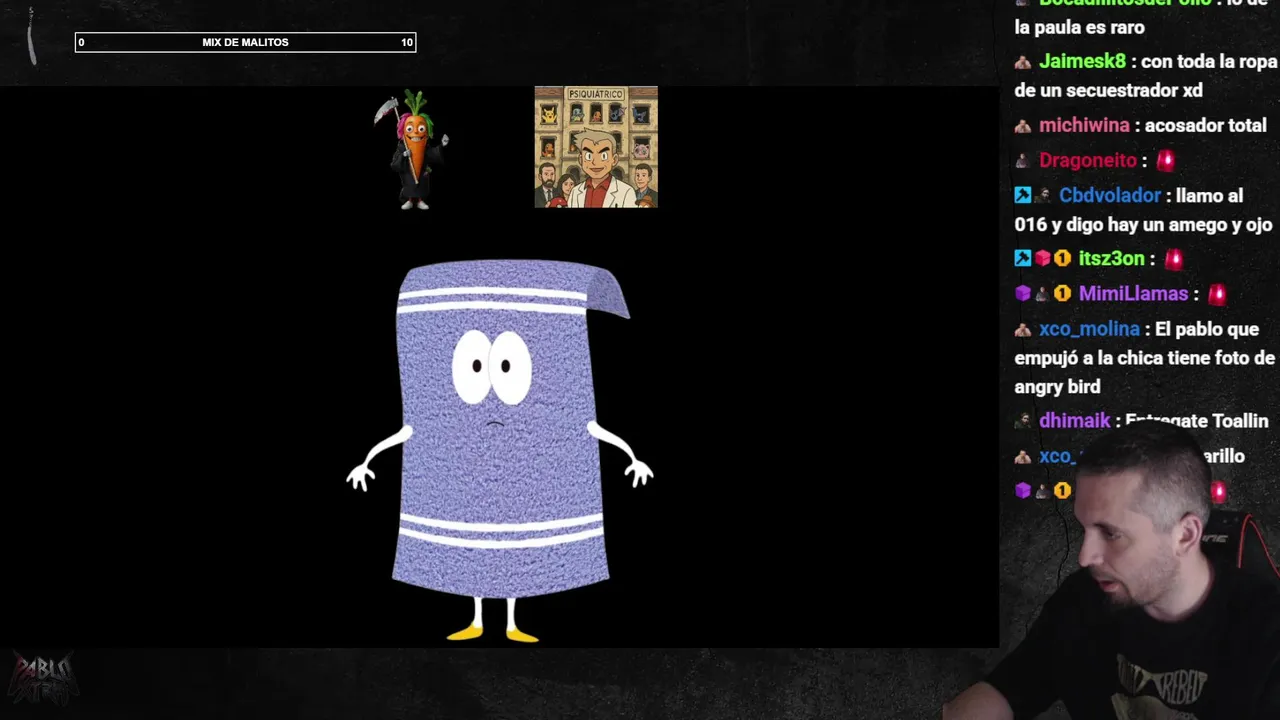Click the carrot reaper character image
The image size is (1280, 720).
tap(412, 150)
